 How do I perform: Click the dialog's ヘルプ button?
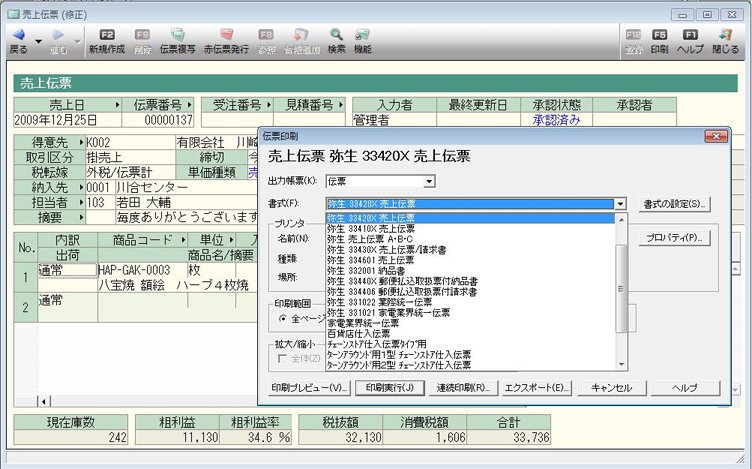[685, 388]
